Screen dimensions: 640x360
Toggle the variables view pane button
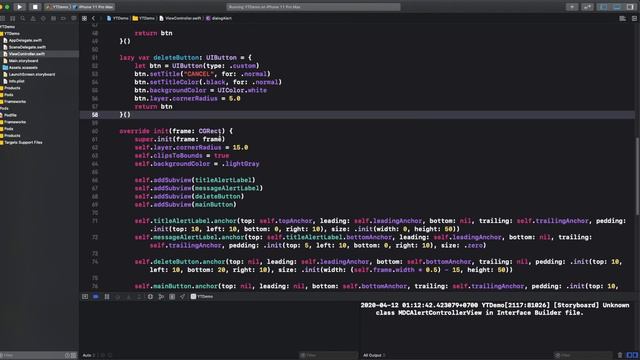tap(629, 356)
